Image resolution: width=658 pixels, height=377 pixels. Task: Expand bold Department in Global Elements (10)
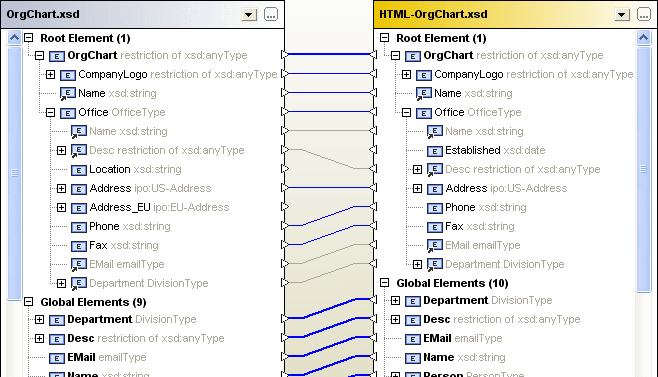coord(395,301)
